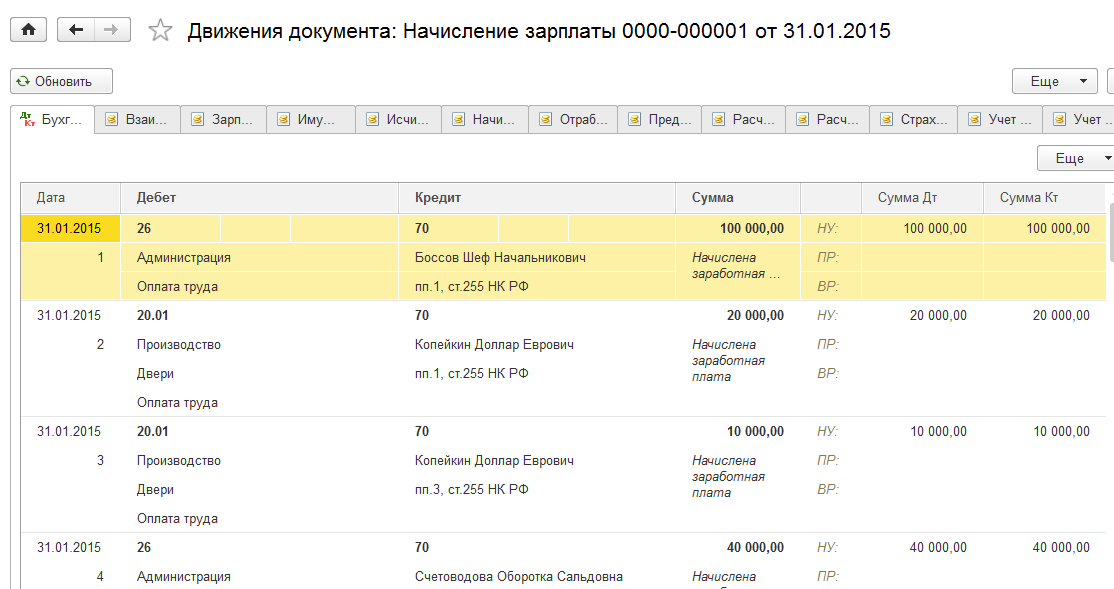Image resolution: width=1114 pixels, height=589 pixels.
Task: Click the Сумма Кт column header
Action: [1044, 198]
